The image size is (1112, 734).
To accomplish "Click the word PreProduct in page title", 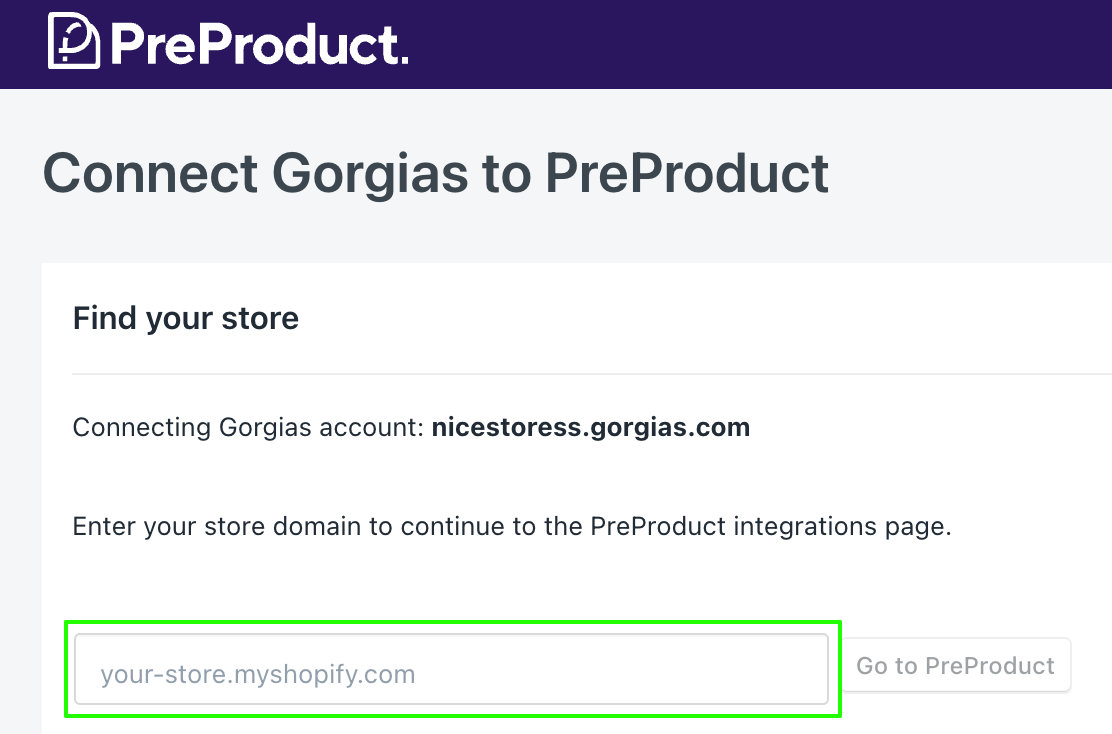I will pos(686,173).
